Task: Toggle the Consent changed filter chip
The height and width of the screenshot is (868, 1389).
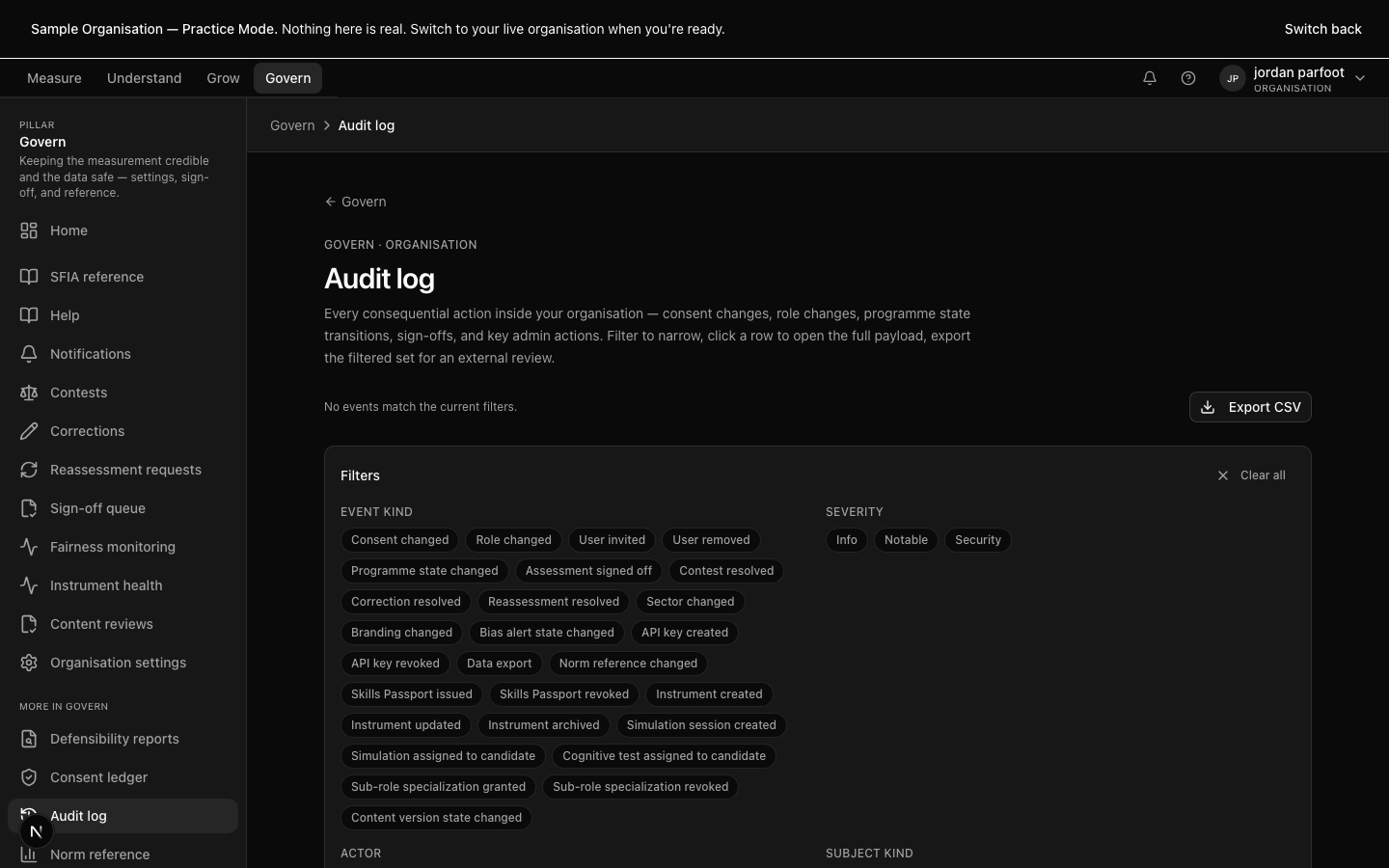Action: pos(399,540)
